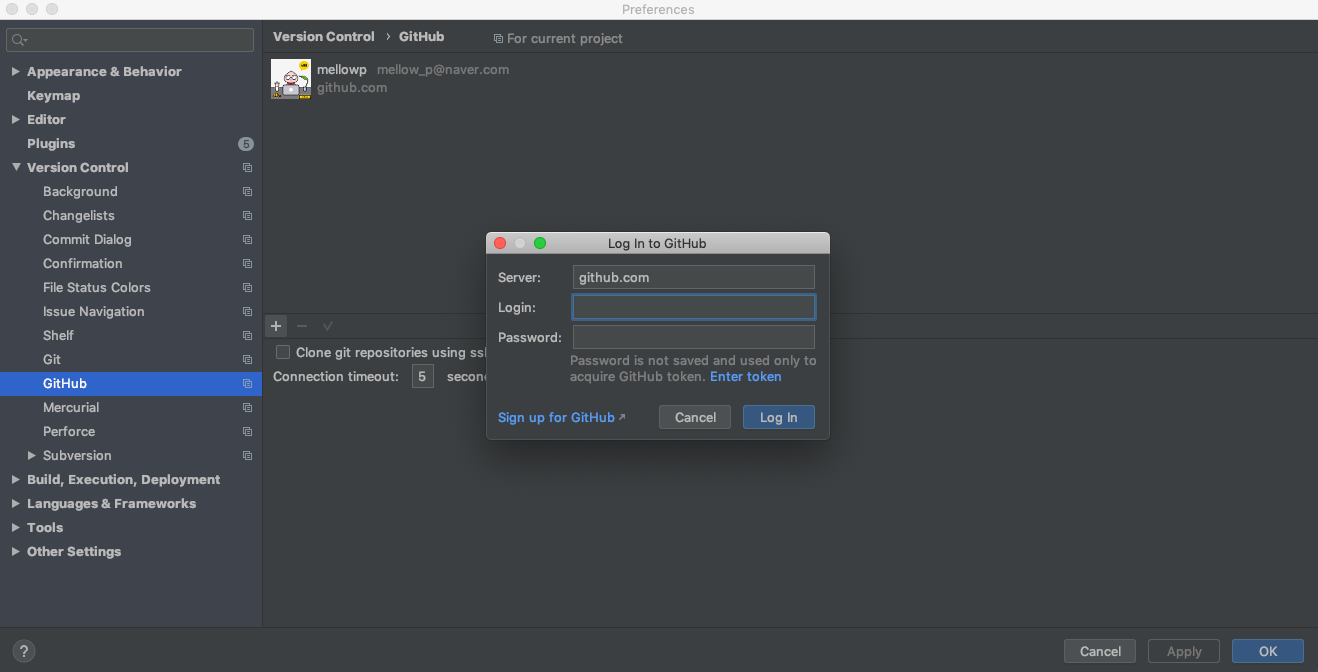Expand the Subversion node
Screen dimensions: 1318x672
[31, 456]
